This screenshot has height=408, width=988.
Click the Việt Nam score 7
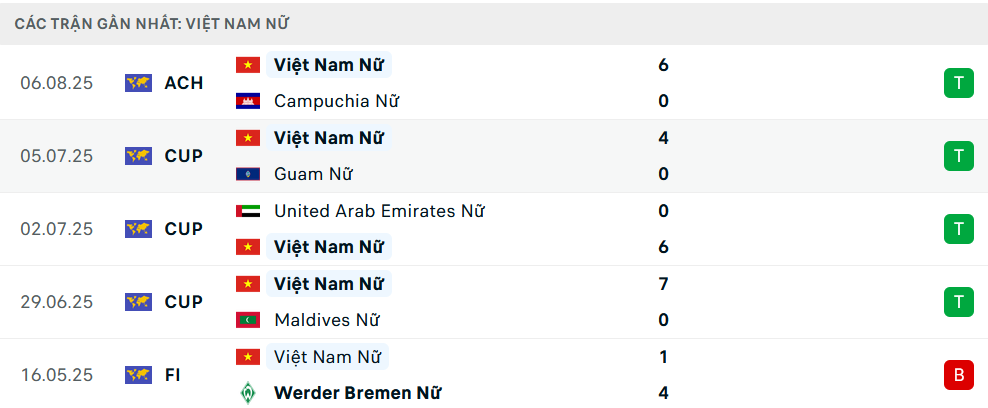pos(664,284)
